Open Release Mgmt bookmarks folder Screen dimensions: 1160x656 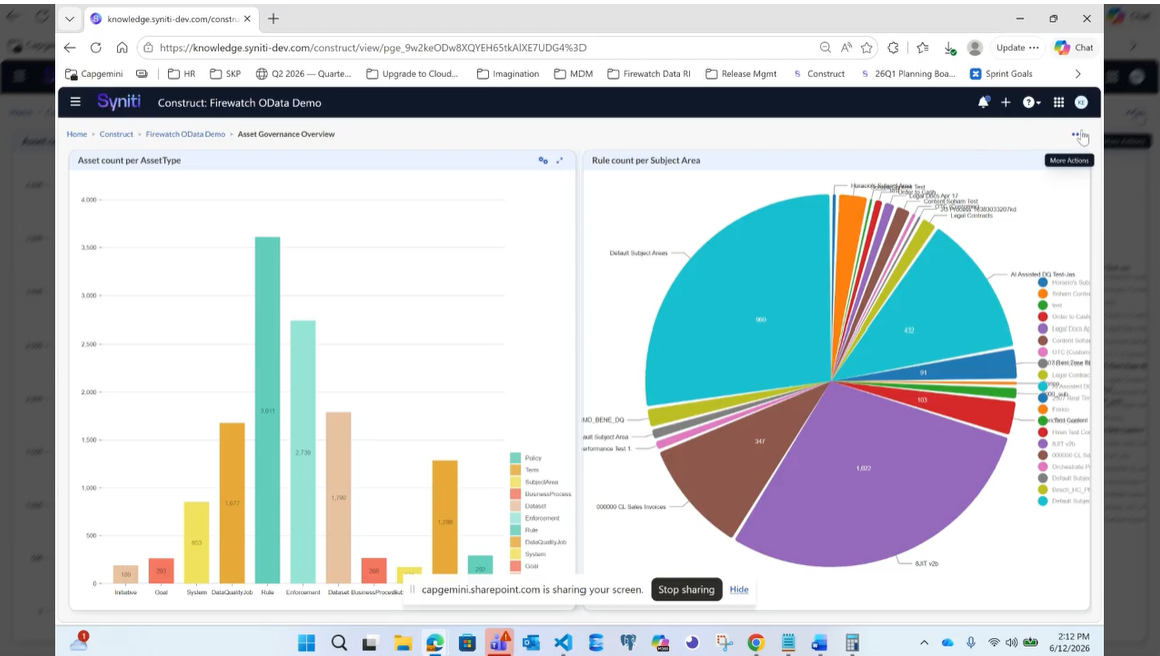point(741,74)
